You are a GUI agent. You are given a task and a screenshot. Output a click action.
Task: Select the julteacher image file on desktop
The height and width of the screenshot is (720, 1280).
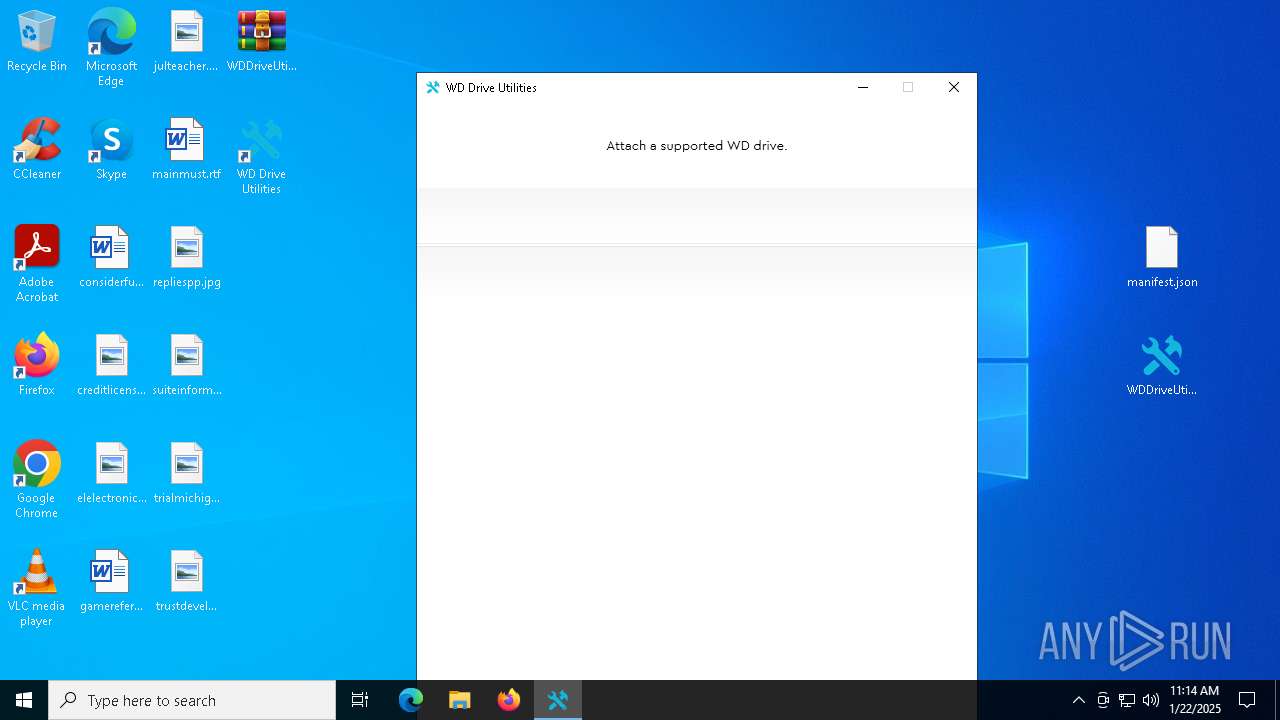[x=186, y=42]
